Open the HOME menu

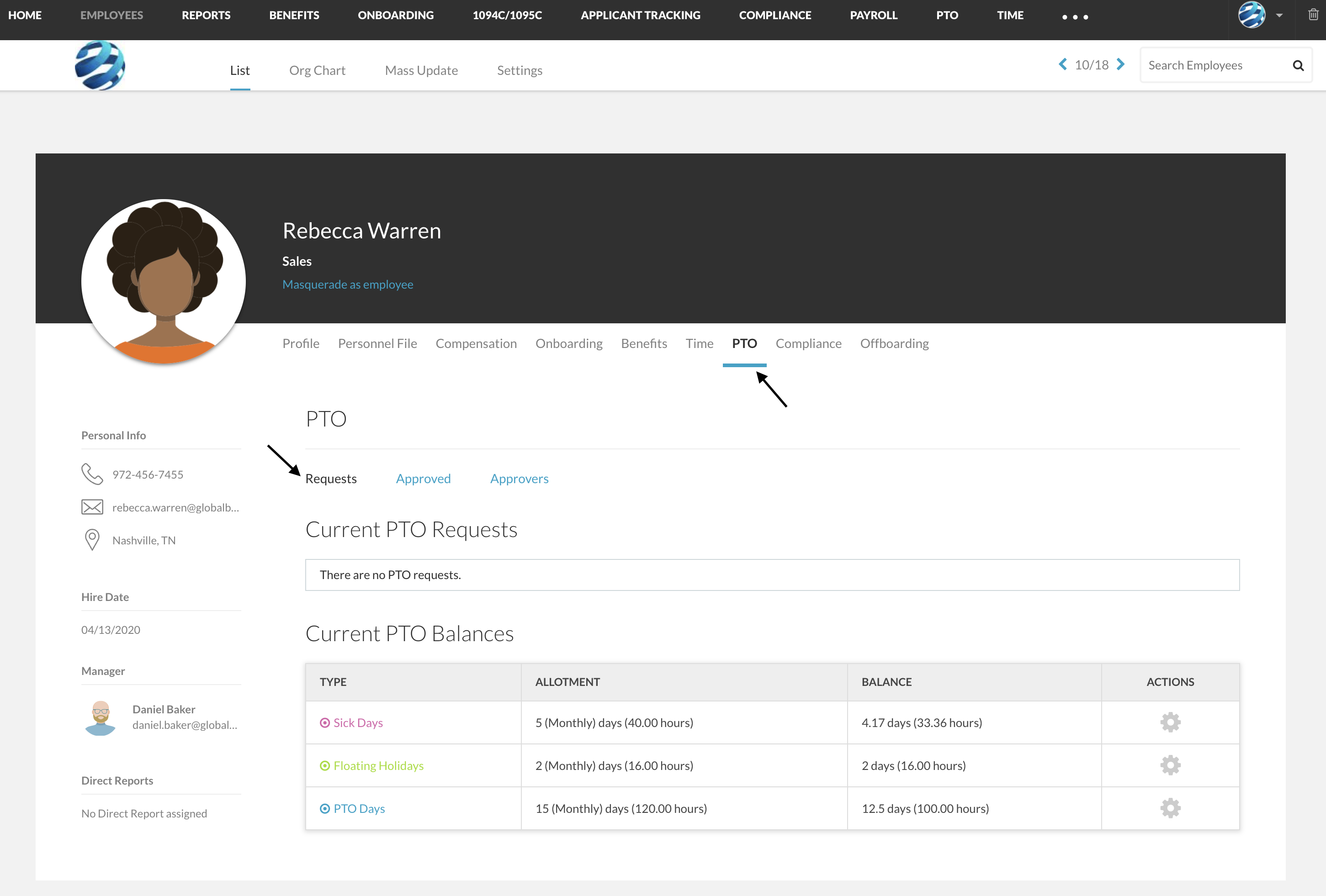(25, 16)
